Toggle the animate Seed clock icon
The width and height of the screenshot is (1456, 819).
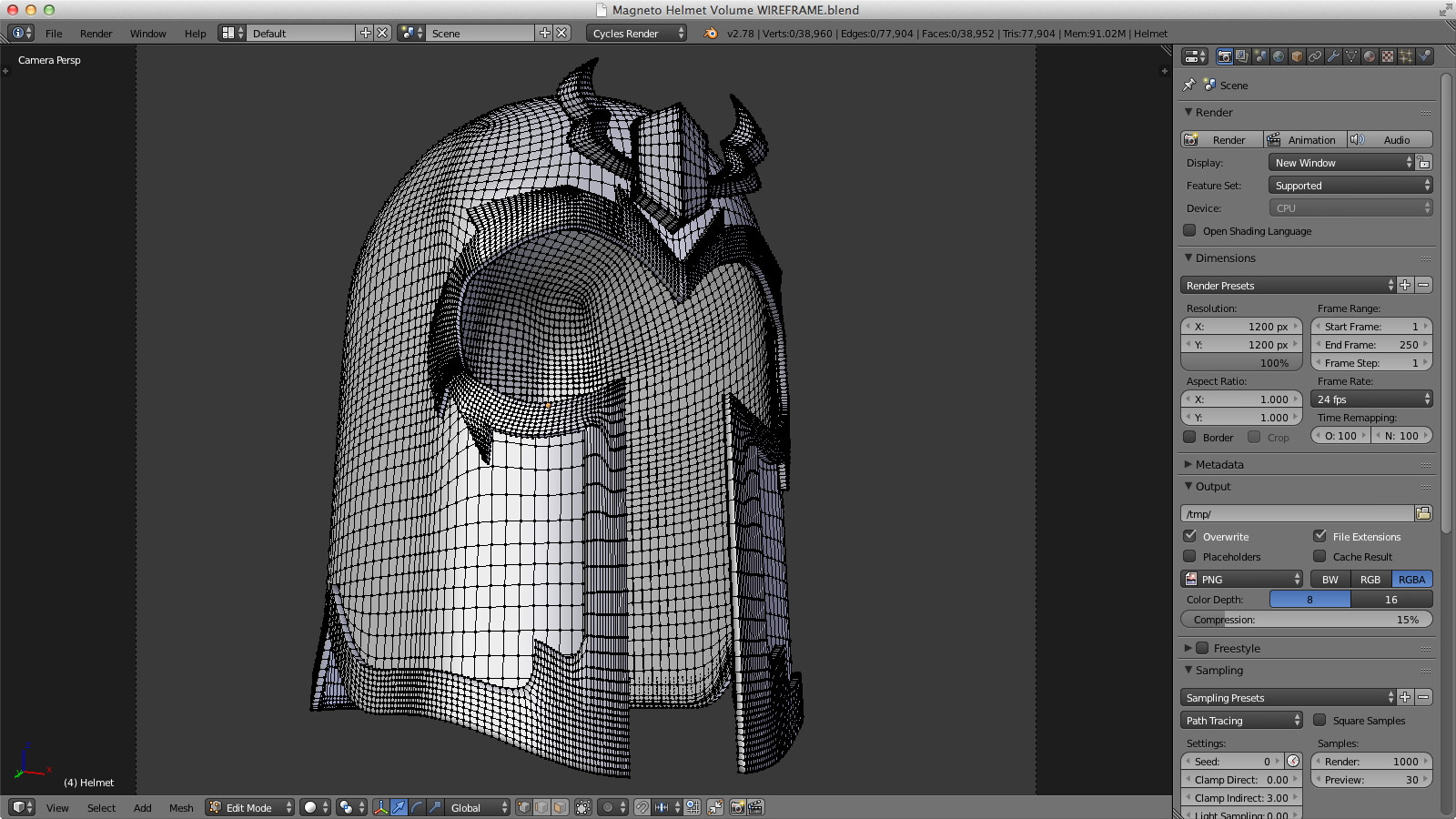coord(1293,761)
